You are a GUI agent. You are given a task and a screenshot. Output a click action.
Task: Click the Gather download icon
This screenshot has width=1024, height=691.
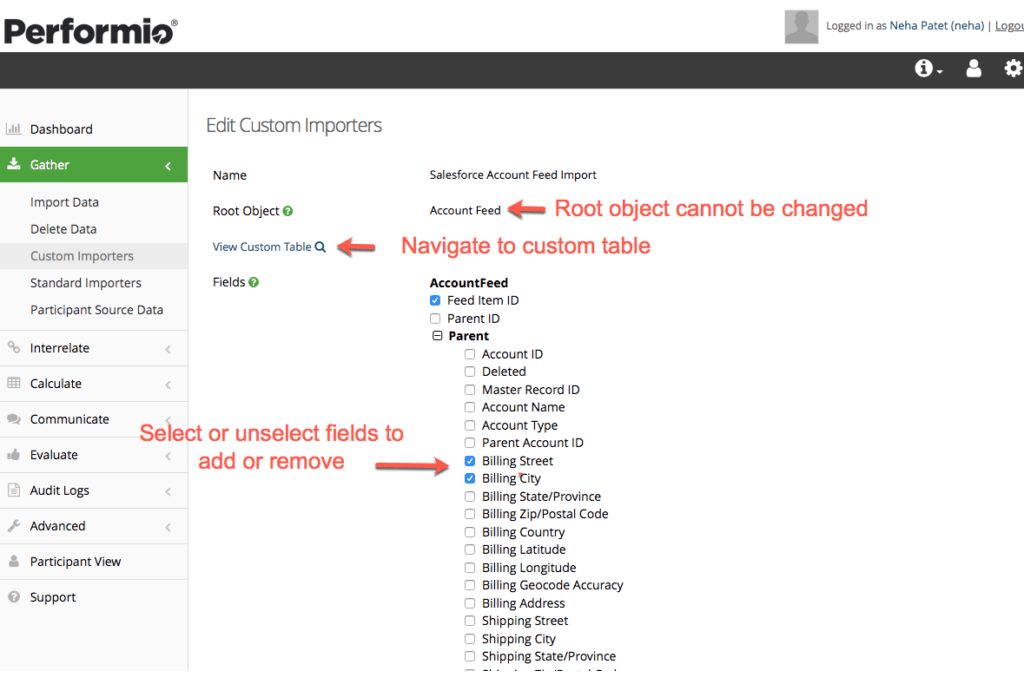[x=14, y=164]
